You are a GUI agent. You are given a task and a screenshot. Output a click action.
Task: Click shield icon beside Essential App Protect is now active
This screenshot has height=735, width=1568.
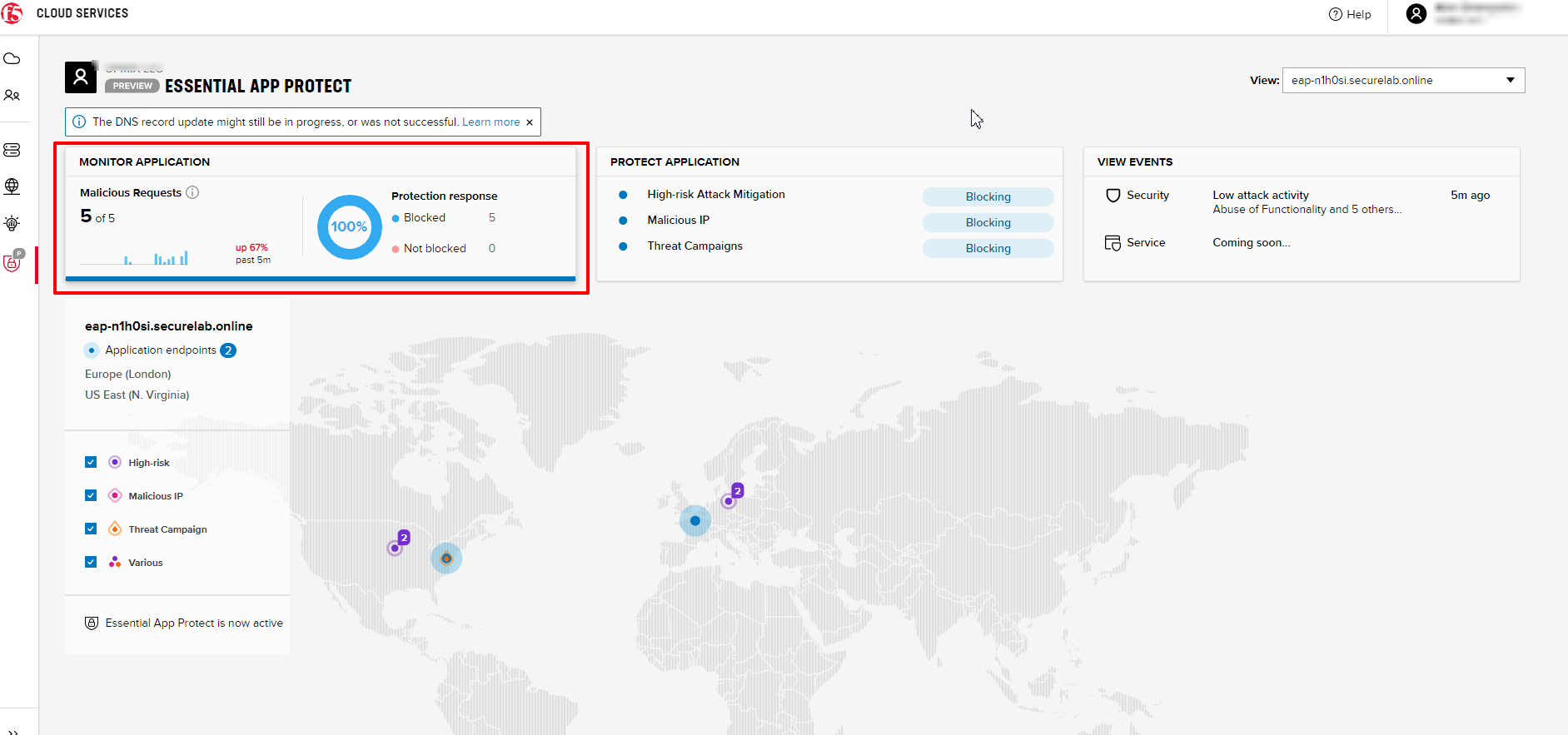[92, 623]
